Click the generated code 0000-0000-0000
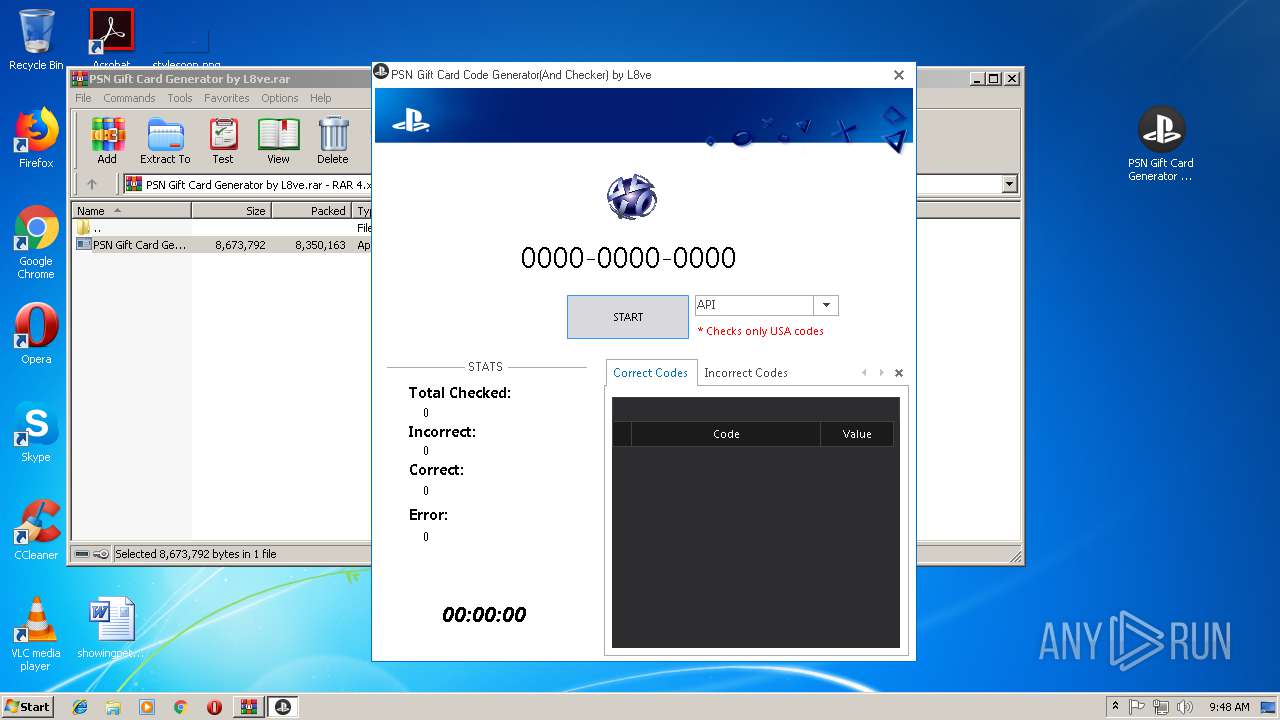 click(628, 258)
